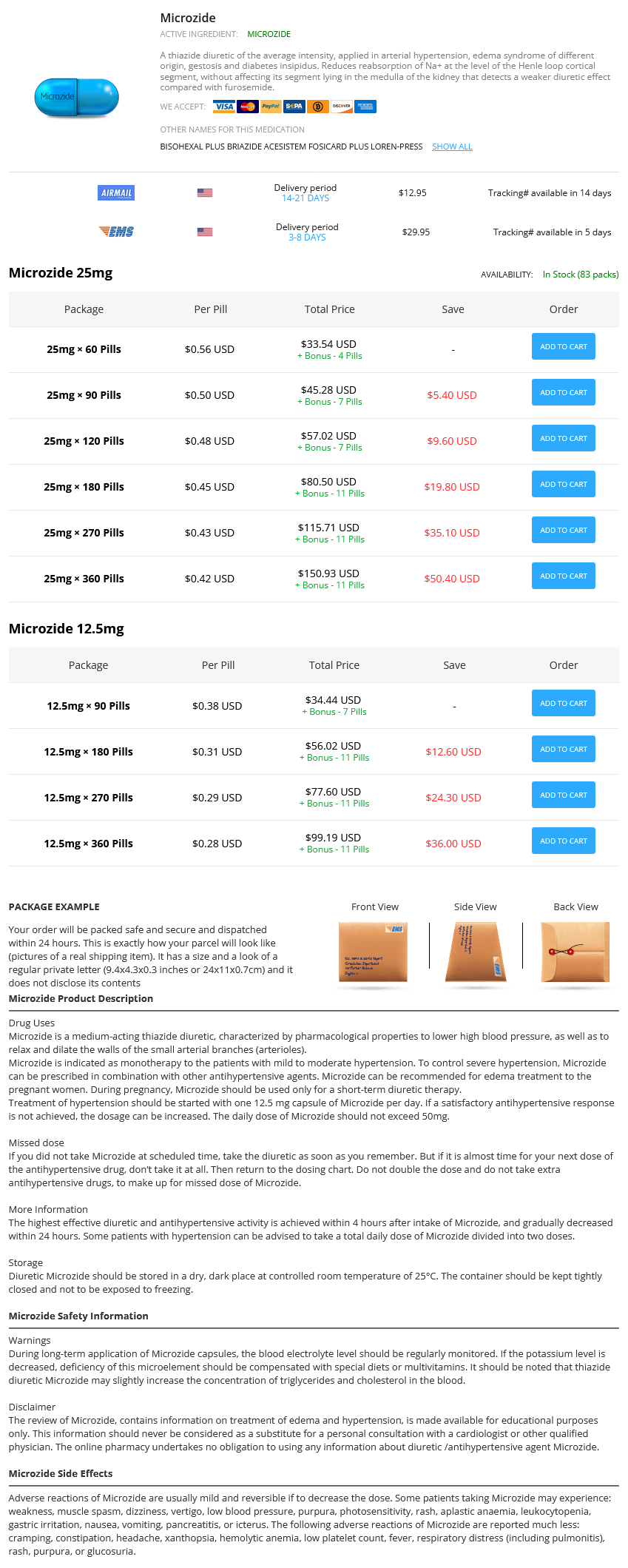Open the Microzide capsule product image
The height and width of the screenshot is (1568, 628).
click(76, 98)
